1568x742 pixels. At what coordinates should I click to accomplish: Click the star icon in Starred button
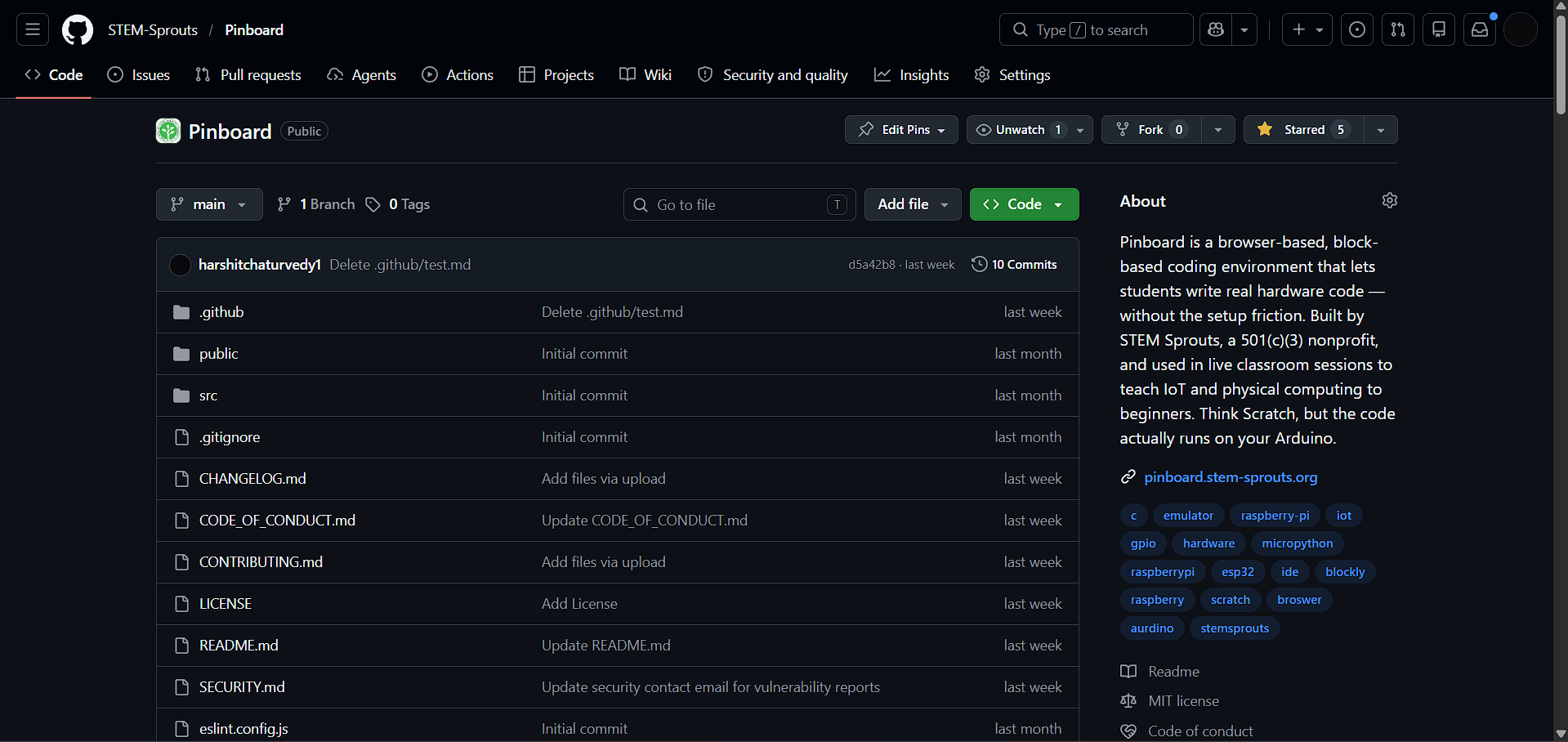(x=1265, y=129)
